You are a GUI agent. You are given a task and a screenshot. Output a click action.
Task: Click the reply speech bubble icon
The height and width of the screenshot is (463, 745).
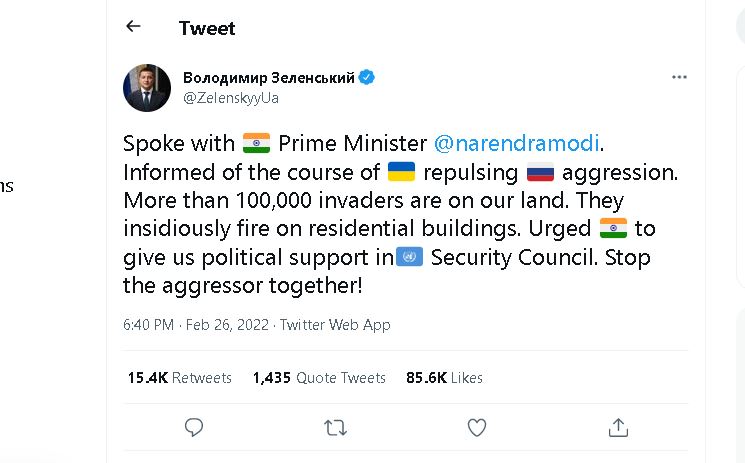coord(194,427)
